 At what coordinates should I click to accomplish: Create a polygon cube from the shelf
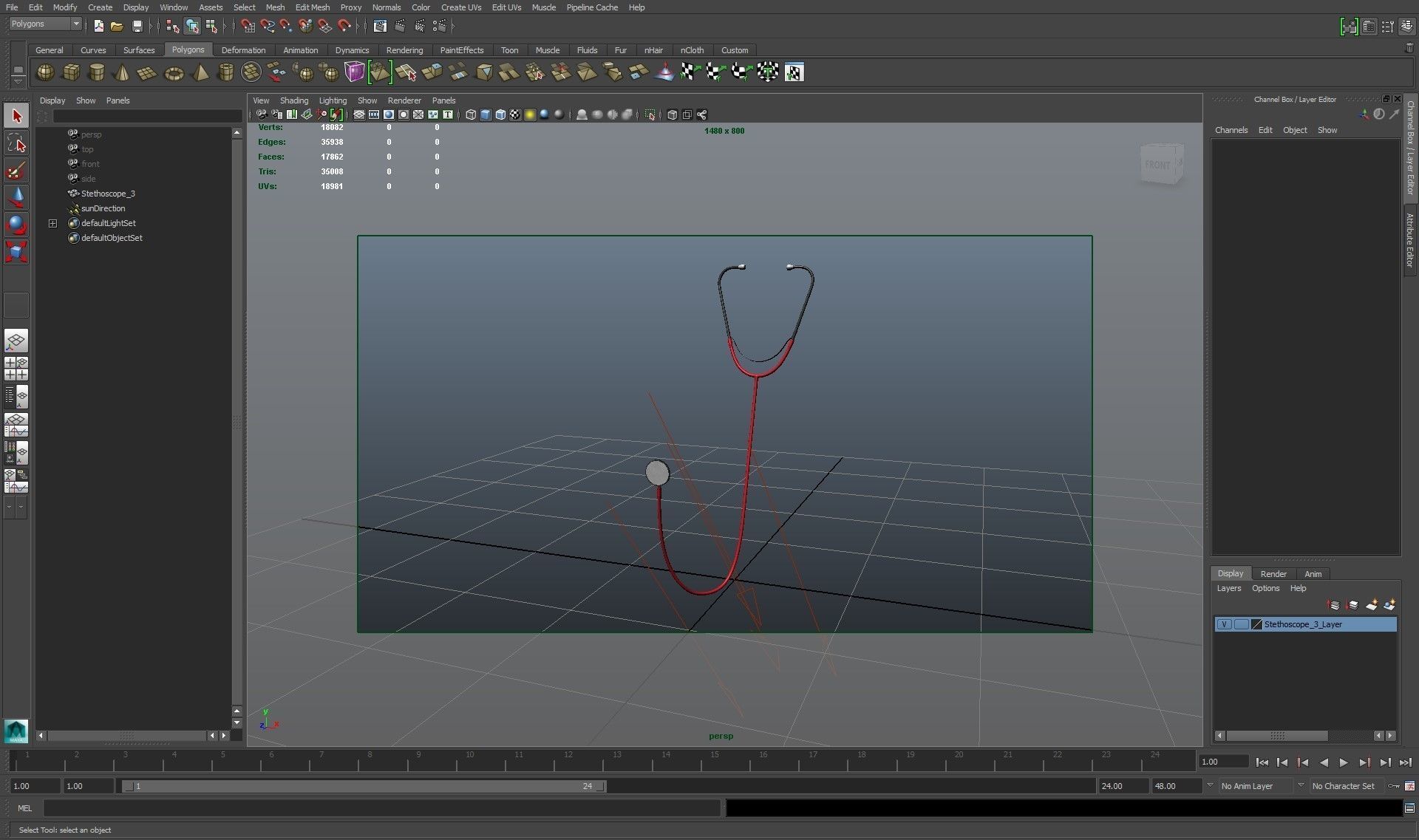click(72, 72)
